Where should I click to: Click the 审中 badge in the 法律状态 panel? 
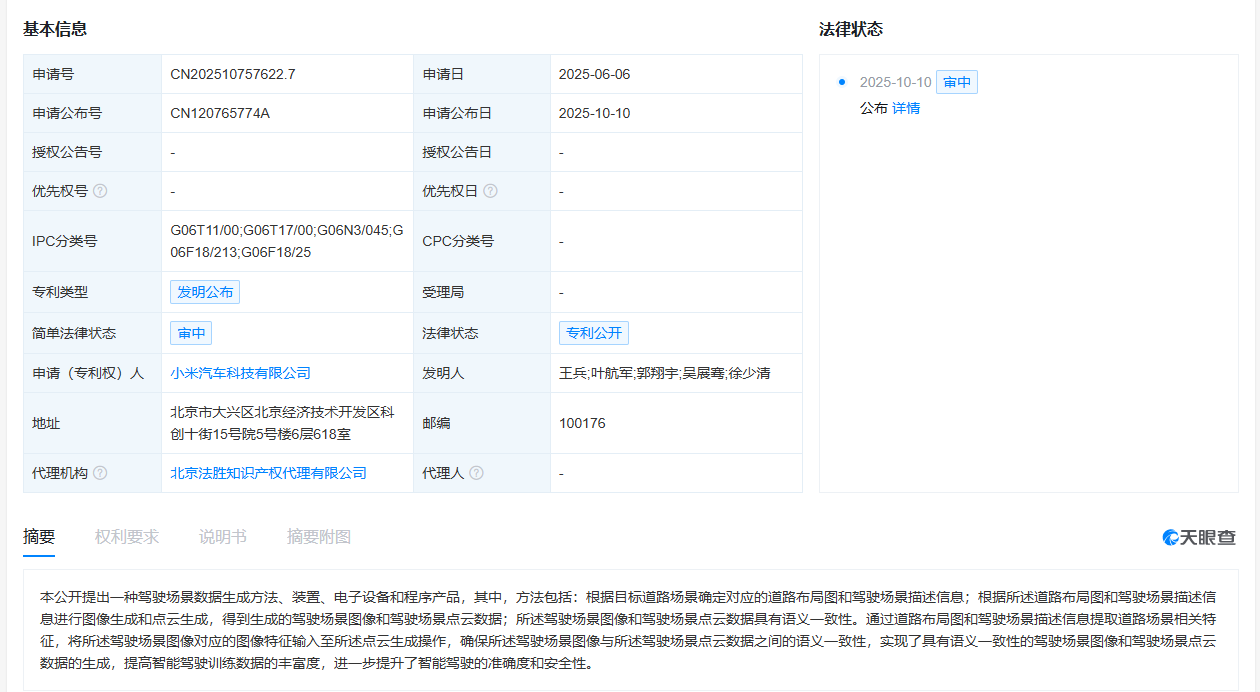pos(956,82)
